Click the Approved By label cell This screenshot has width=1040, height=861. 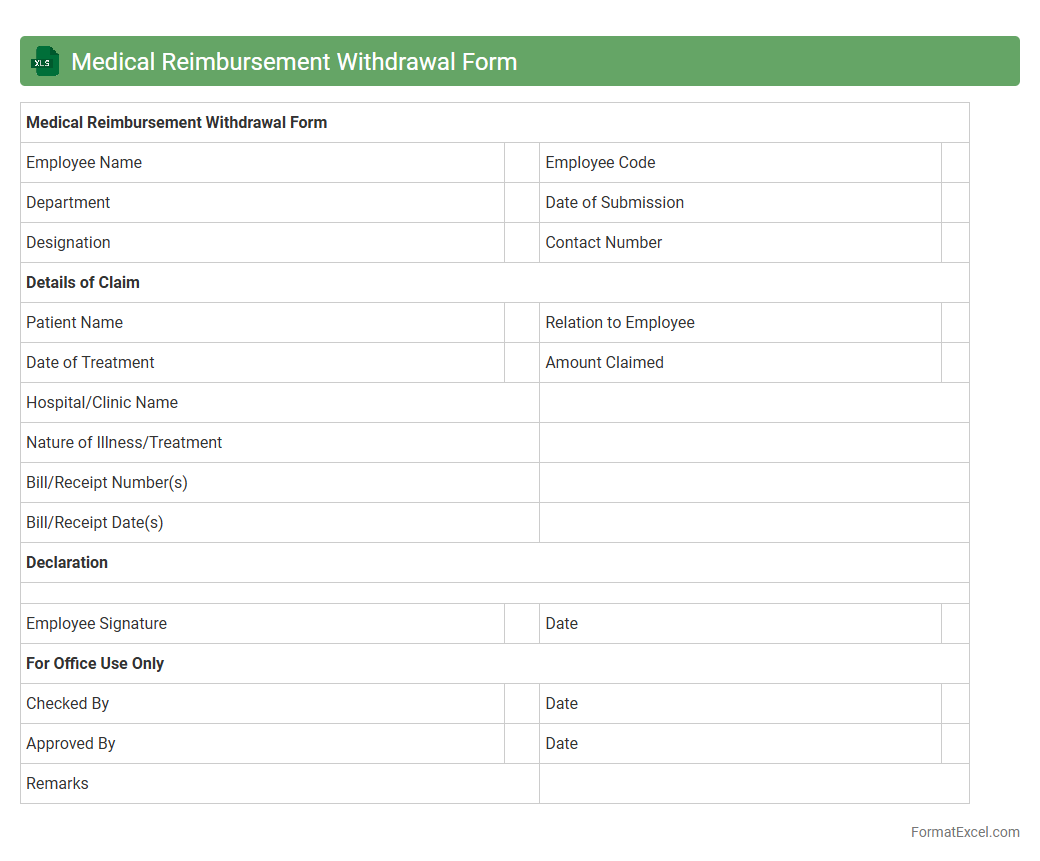coord(262,744)
